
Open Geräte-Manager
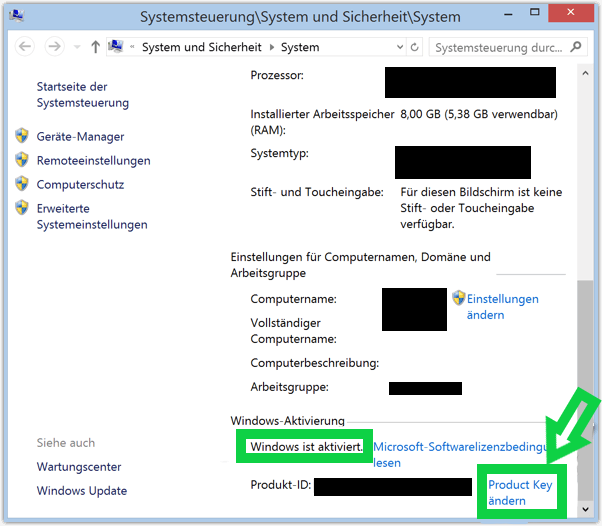coord(80,136)
